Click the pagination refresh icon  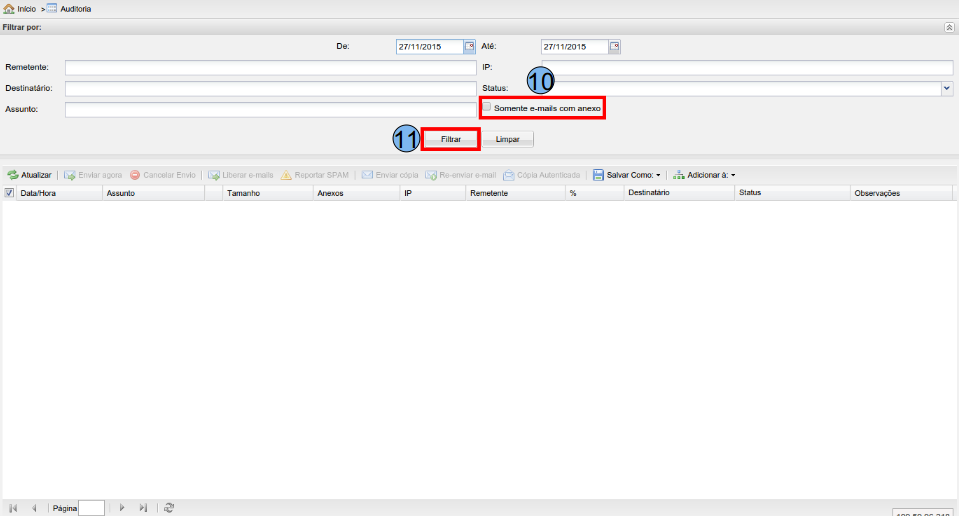coord(169,508)
